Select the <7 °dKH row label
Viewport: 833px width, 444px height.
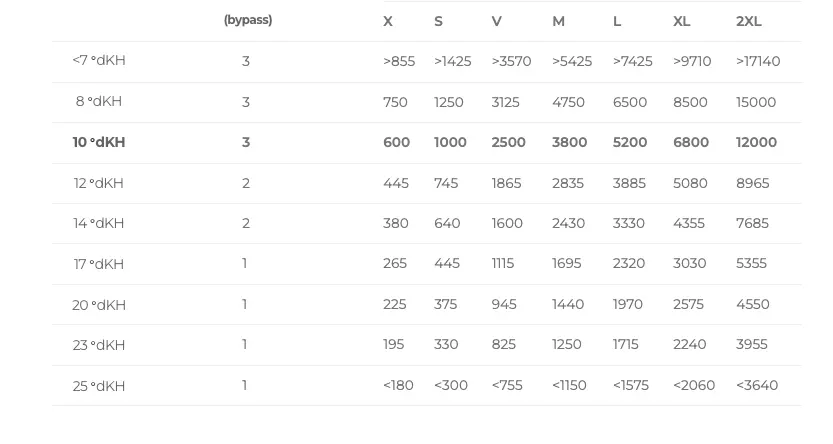click(x=99, y=61)
